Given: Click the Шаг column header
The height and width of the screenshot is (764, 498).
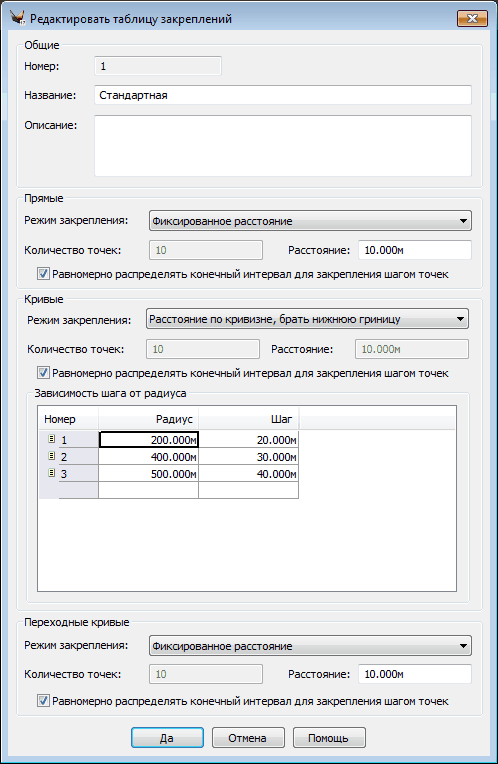Looking at the screenshot, I should [x=249, y=419].
